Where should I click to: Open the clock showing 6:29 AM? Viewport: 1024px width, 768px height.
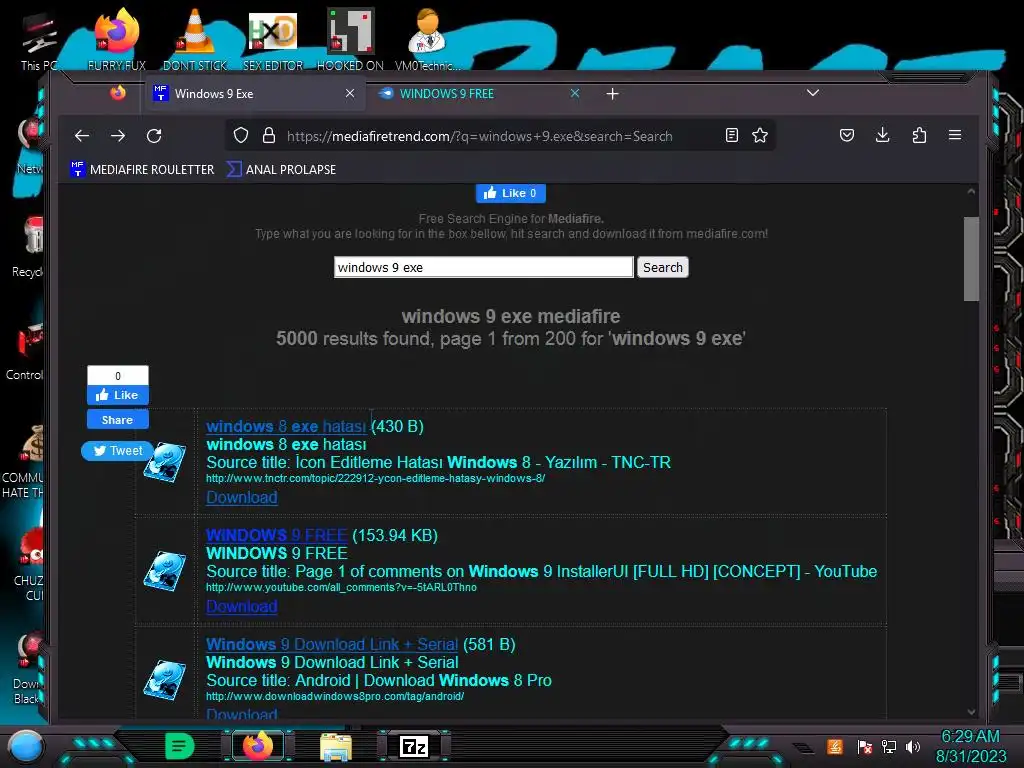point(971,746)
